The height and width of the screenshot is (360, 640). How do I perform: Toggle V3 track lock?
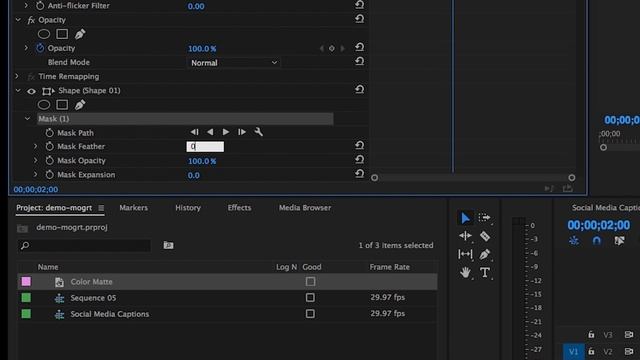(591, 335)
